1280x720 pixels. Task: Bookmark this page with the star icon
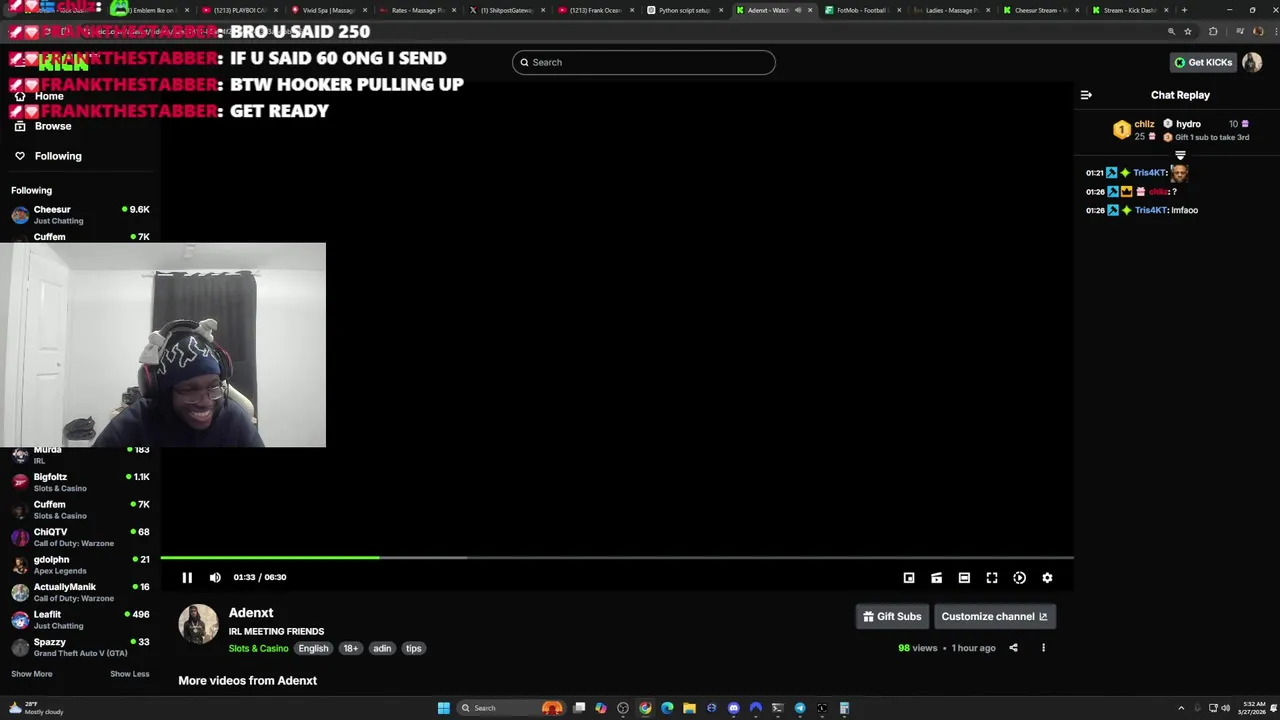[x=1188, y=32]
